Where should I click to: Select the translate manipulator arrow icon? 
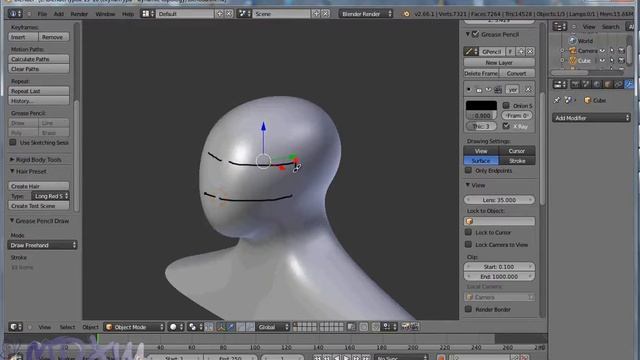click(x=231, y=327)
